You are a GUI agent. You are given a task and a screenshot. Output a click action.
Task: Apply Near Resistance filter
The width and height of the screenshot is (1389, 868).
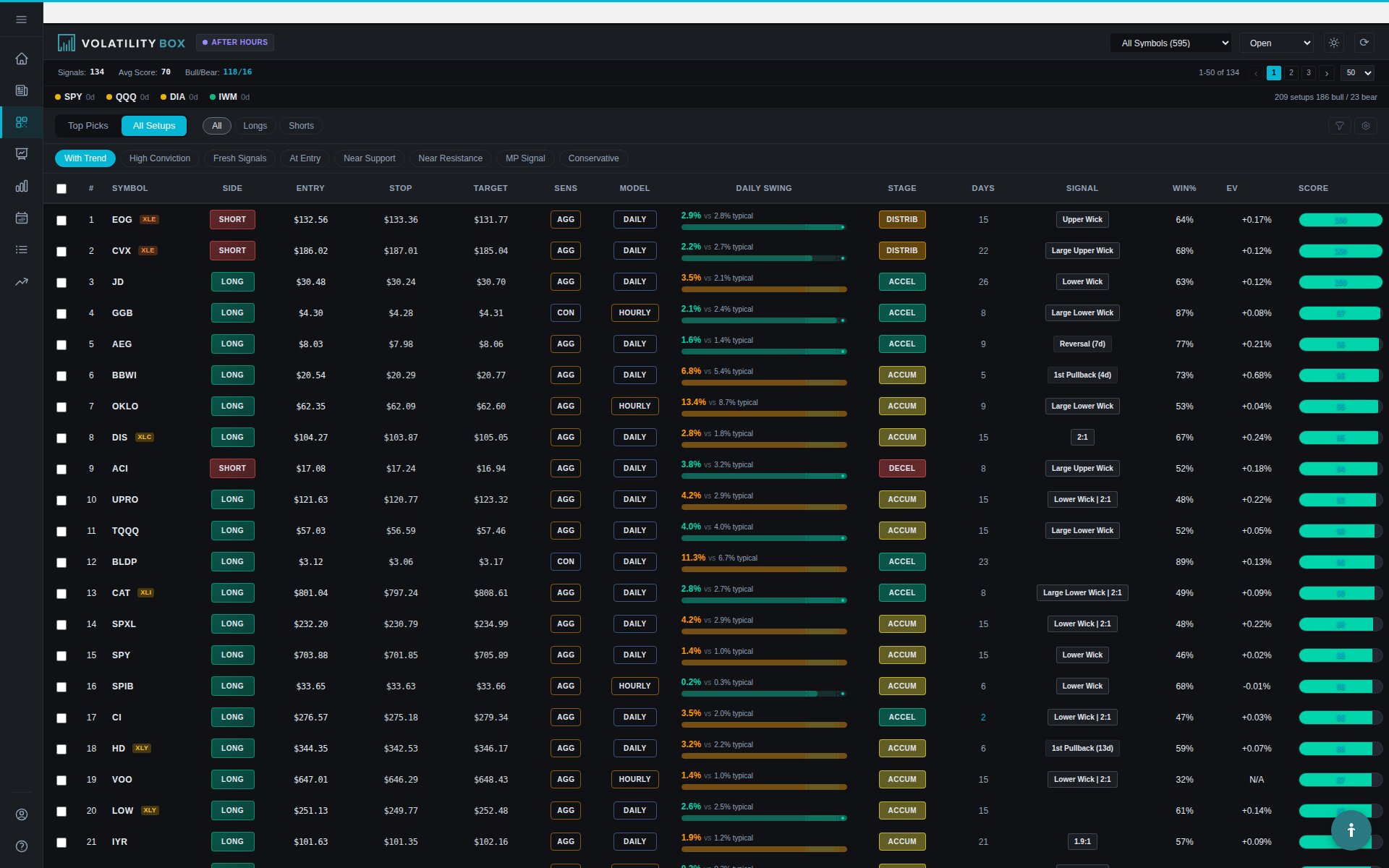click(451, 158)
